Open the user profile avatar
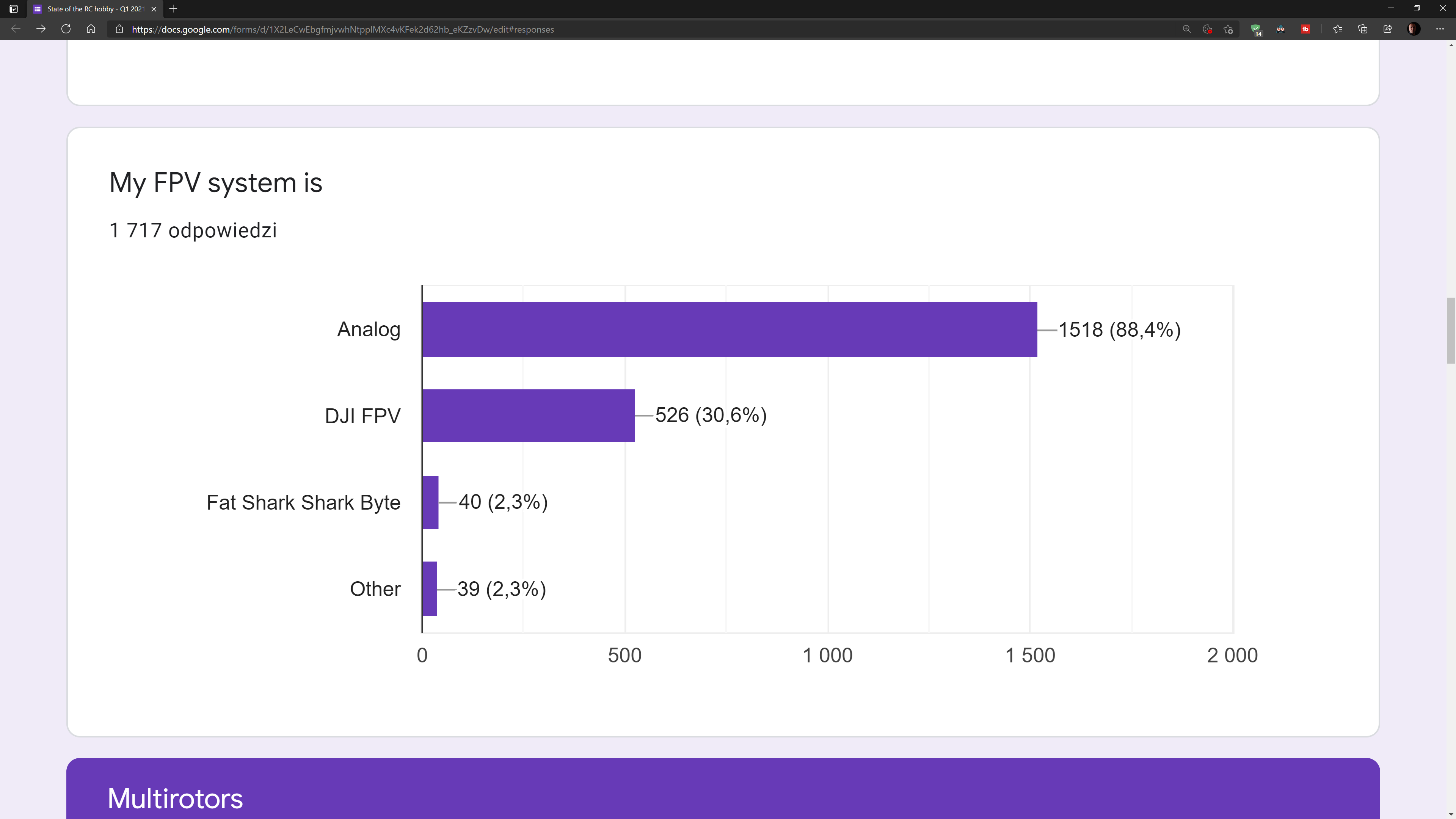Screen dimensions: 1456x819 (x=1414, y=30)
